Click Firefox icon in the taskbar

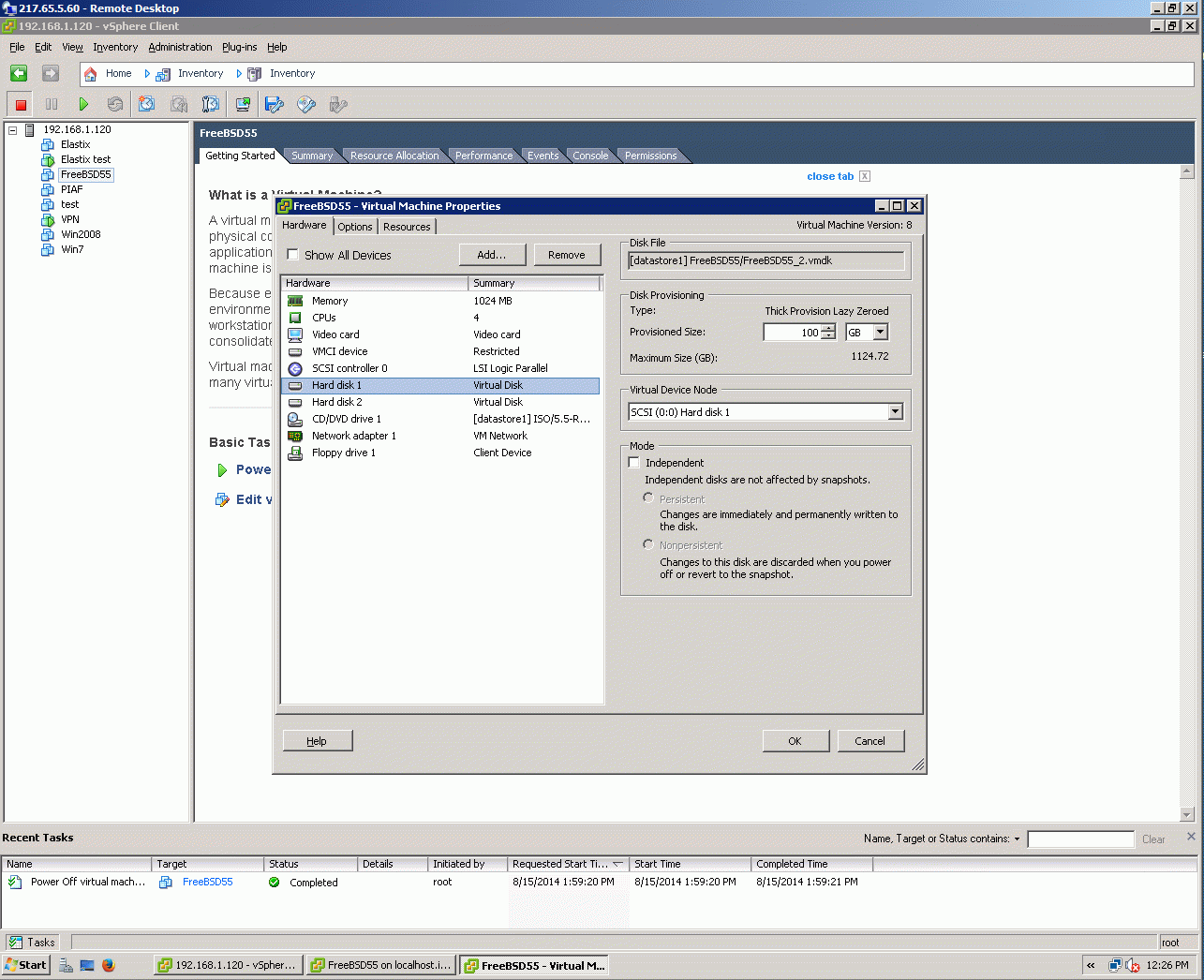pos(109,965)
